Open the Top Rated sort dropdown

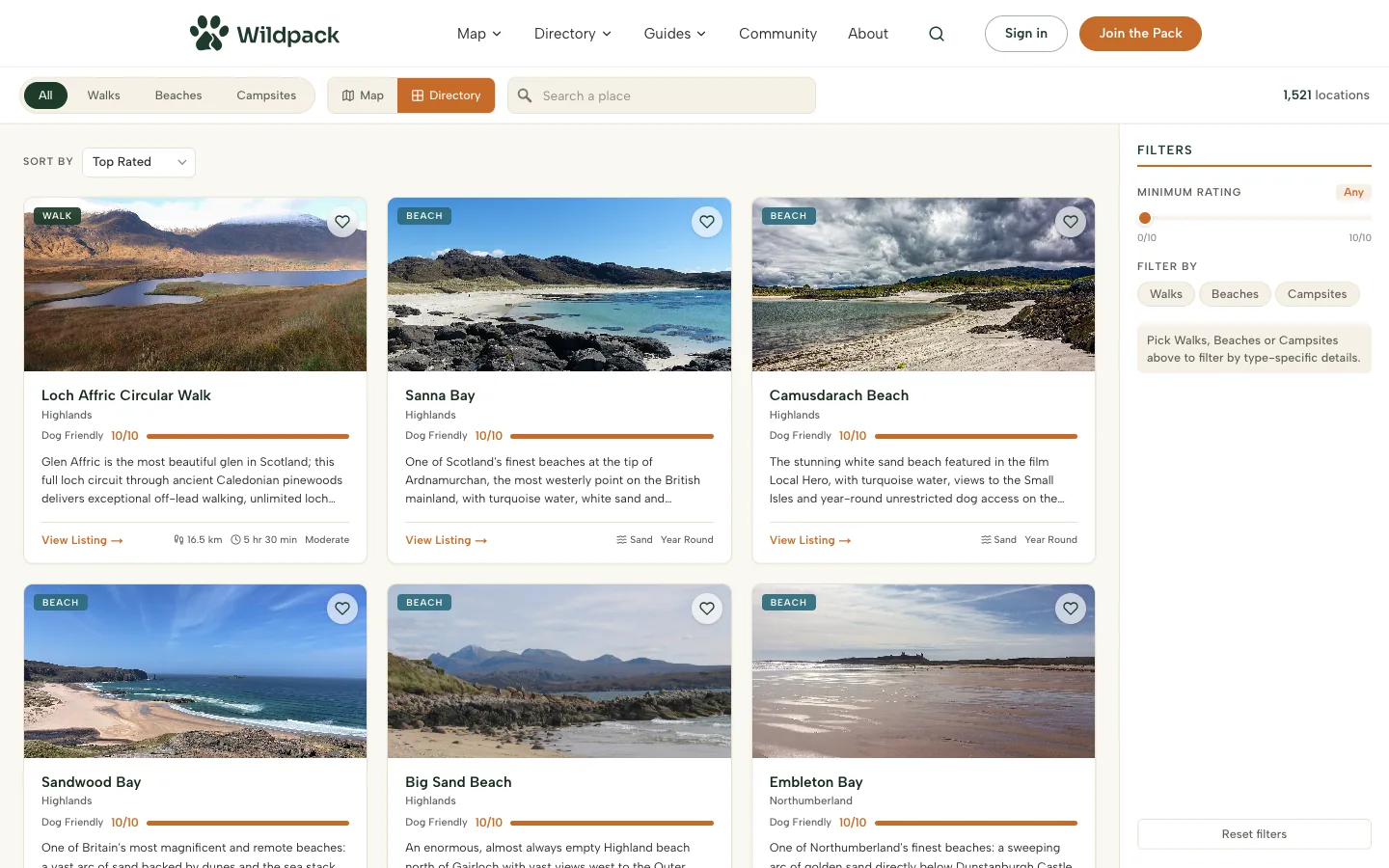pos(139,162)
